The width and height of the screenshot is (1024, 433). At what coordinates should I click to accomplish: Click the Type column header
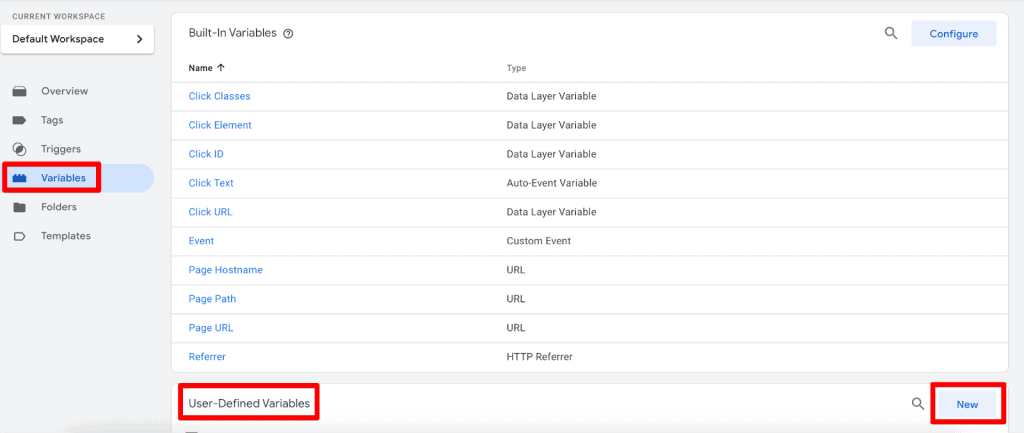click(517, 68)
